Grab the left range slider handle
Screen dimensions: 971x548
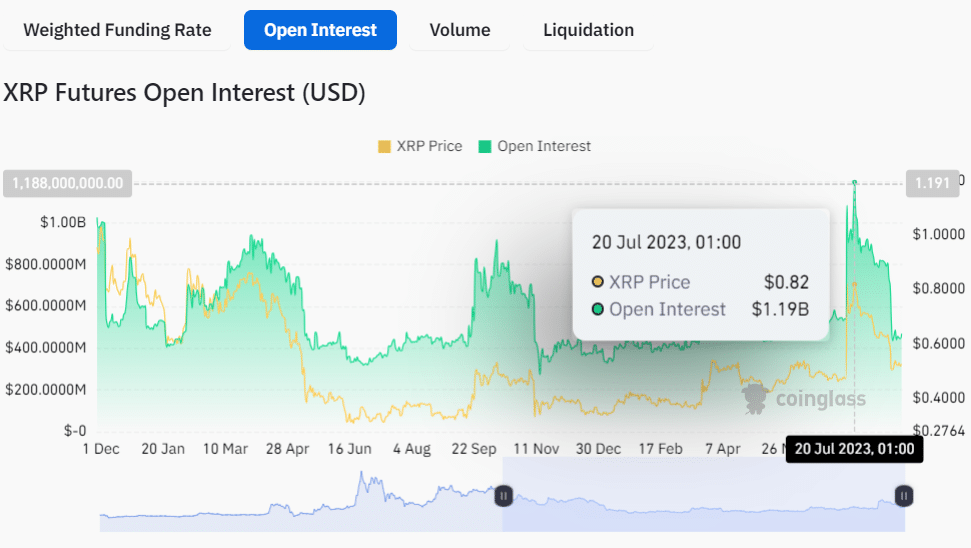(503, 496)
